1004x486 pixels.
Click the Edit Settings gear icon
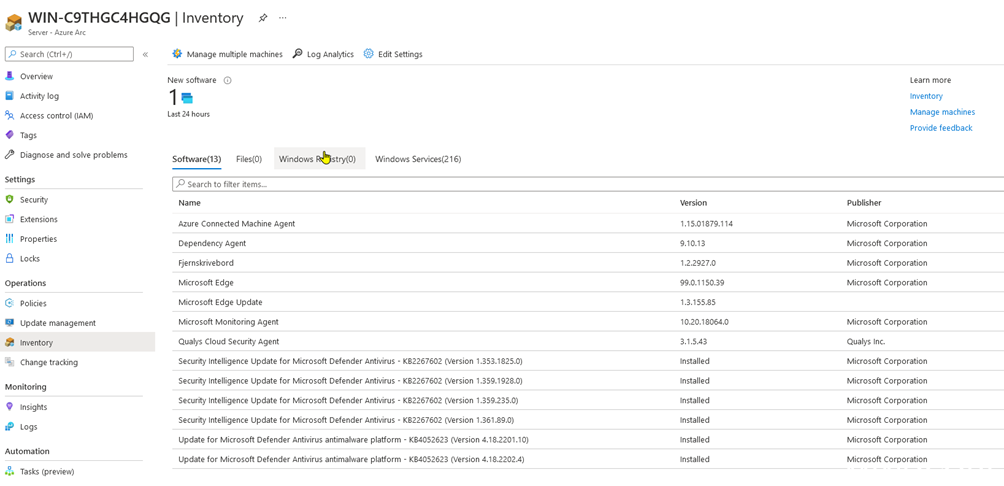(x=368, y=54)
